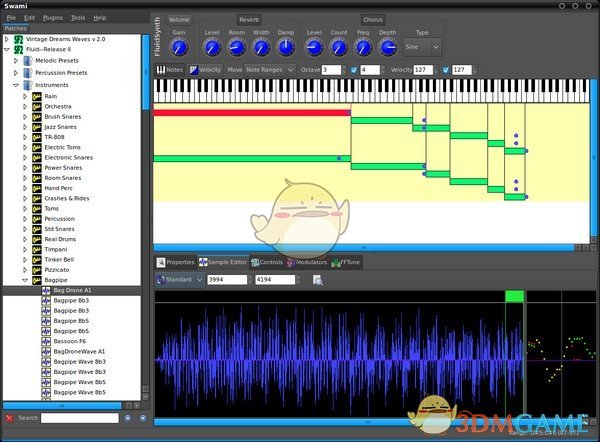The image size is (600, 442).
Task: Click the search next arrow icon
Action: 143,418
